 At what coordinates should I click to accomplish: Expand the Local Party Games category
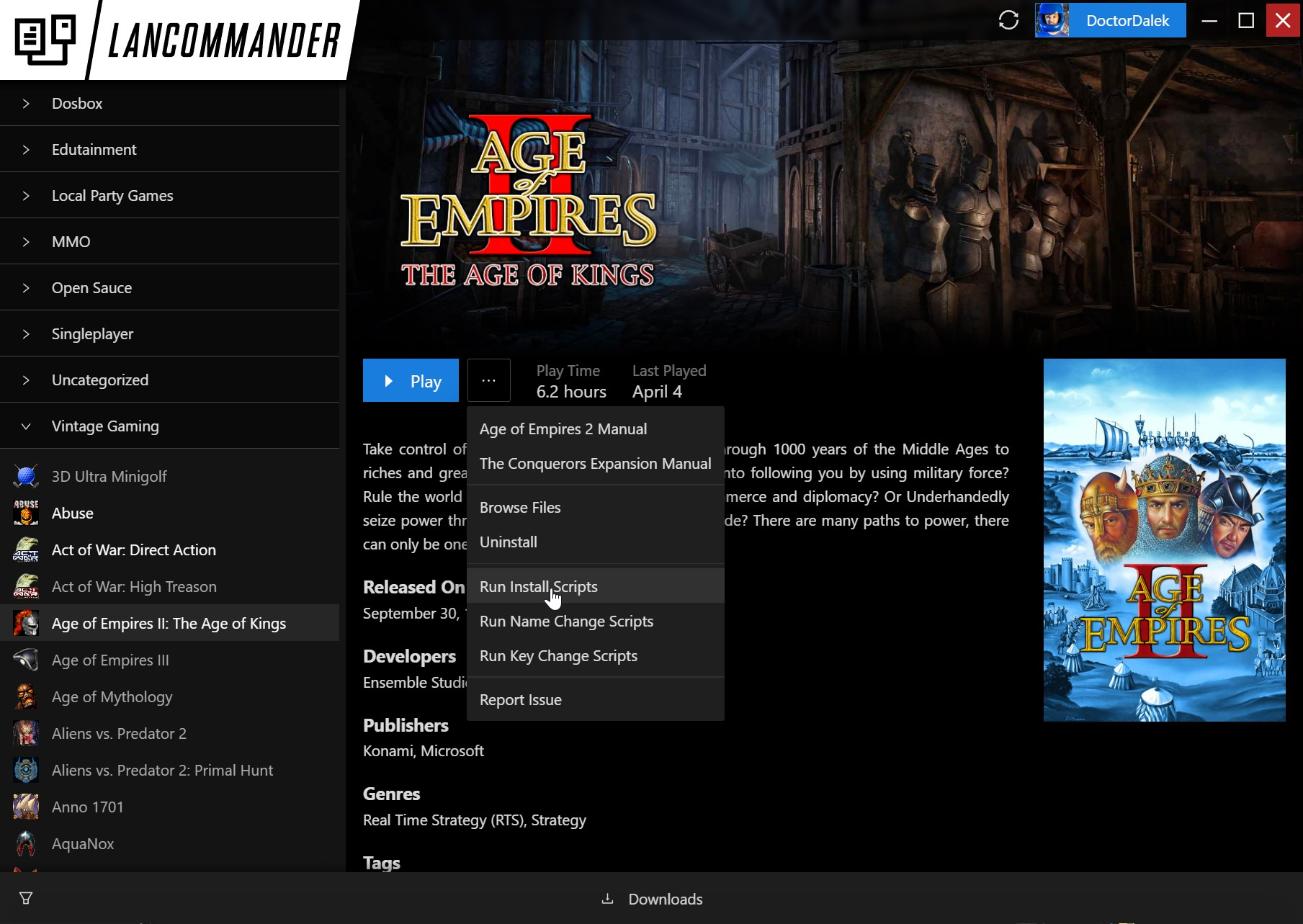tap(26, 196)
